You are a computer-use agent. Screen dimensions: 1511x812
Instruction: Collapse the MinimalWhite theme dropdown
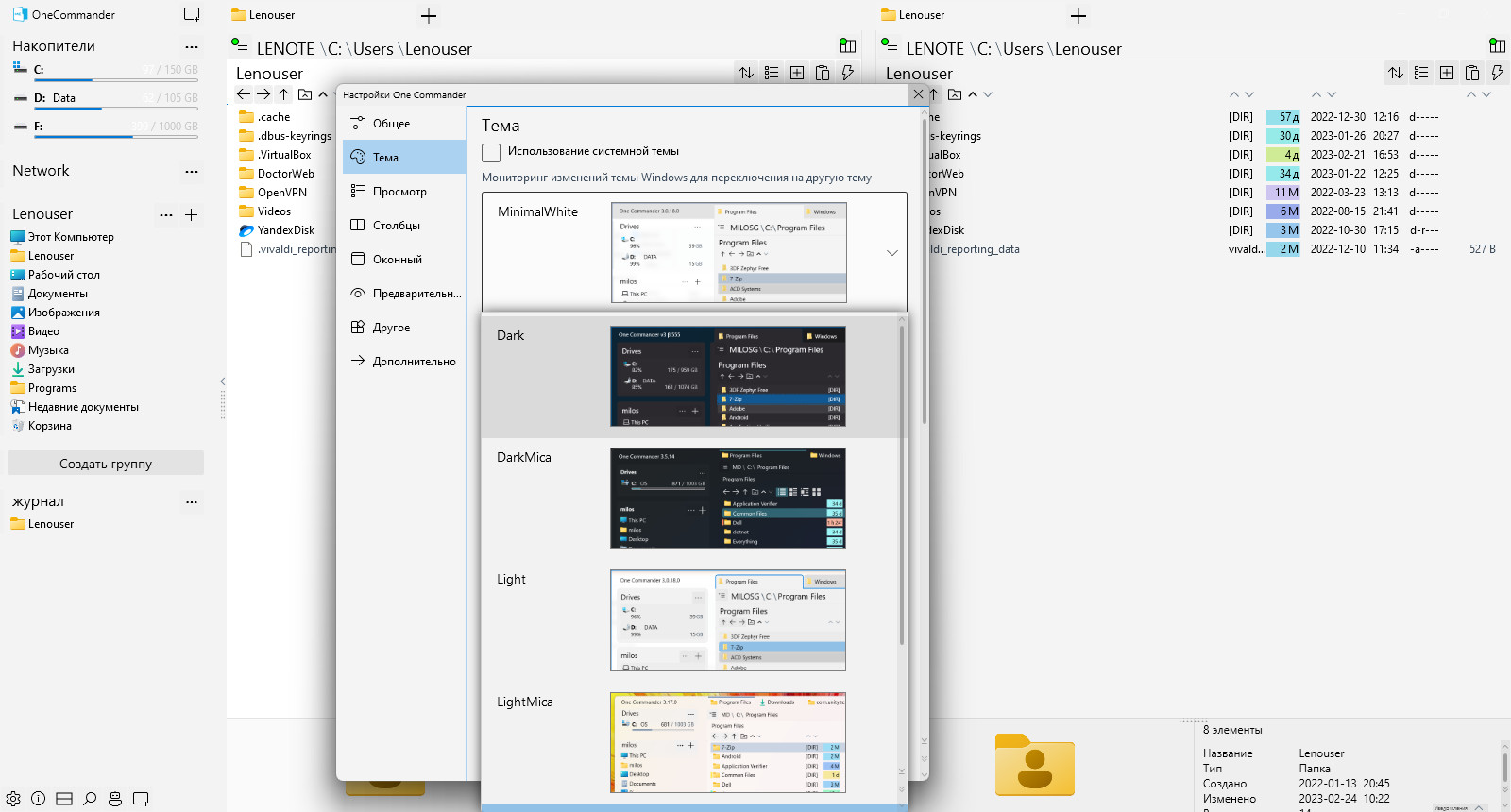coord(891,253)
